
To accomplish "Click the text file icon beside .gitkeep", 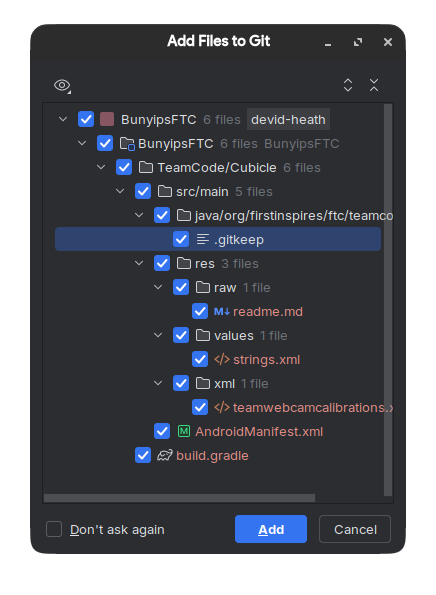I will (x=203, y=239).
